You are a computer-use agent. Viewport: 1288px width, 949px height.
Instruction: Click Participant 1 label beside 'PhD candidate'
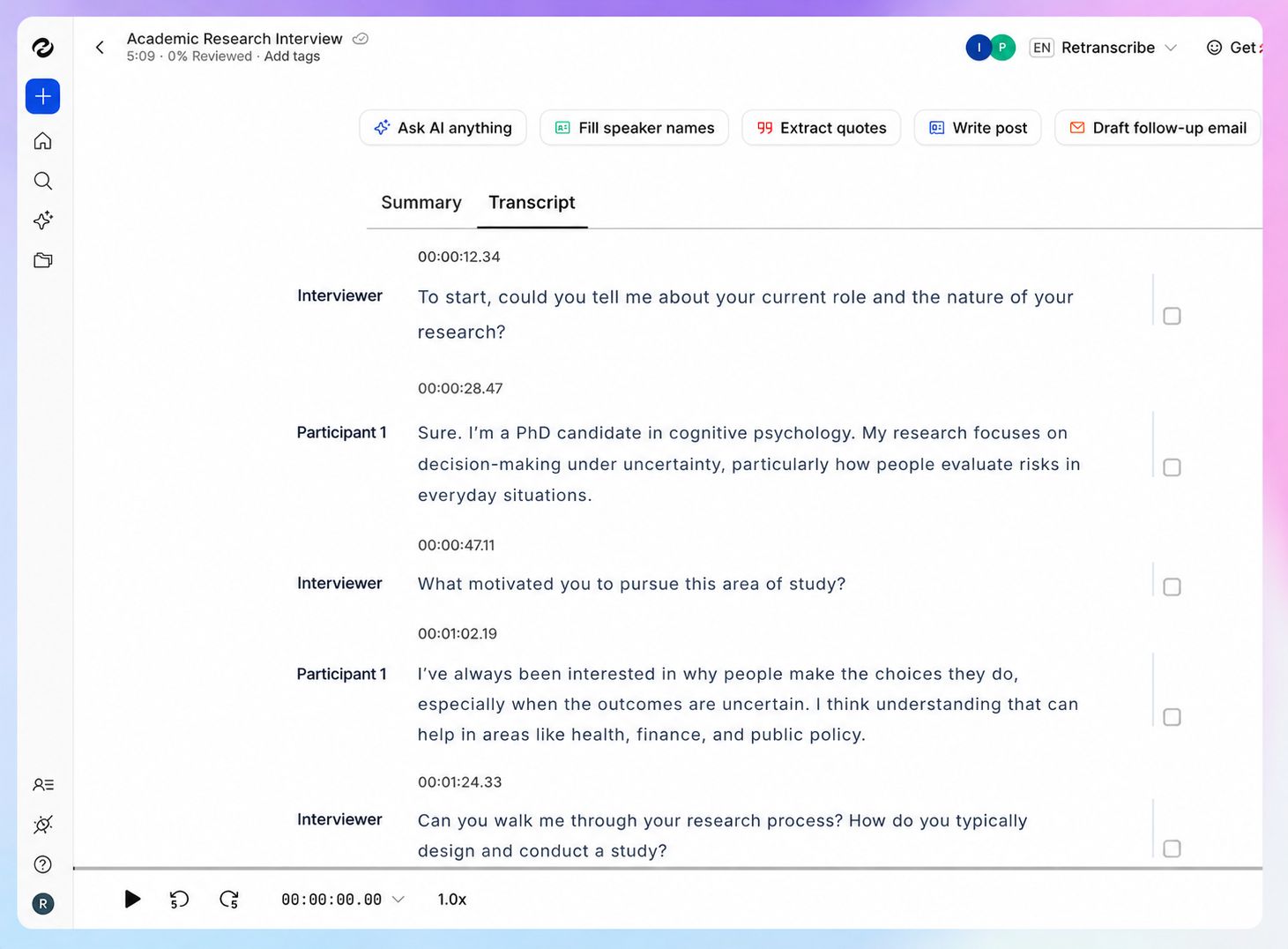(x=341, y=432)
